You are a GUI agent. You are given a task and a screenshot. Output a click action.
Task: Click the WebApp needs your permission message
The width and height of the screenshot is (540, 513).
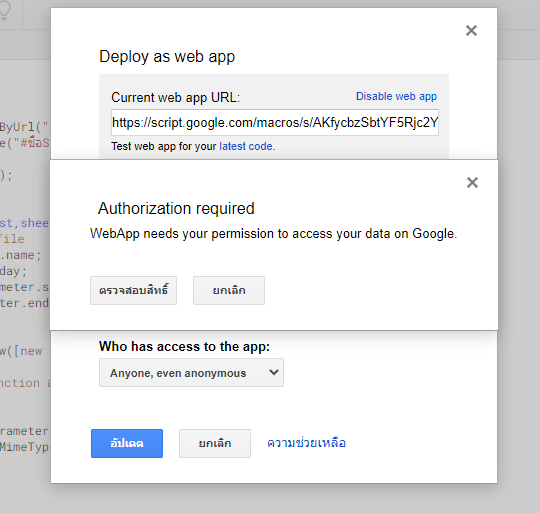click(273, 234)
